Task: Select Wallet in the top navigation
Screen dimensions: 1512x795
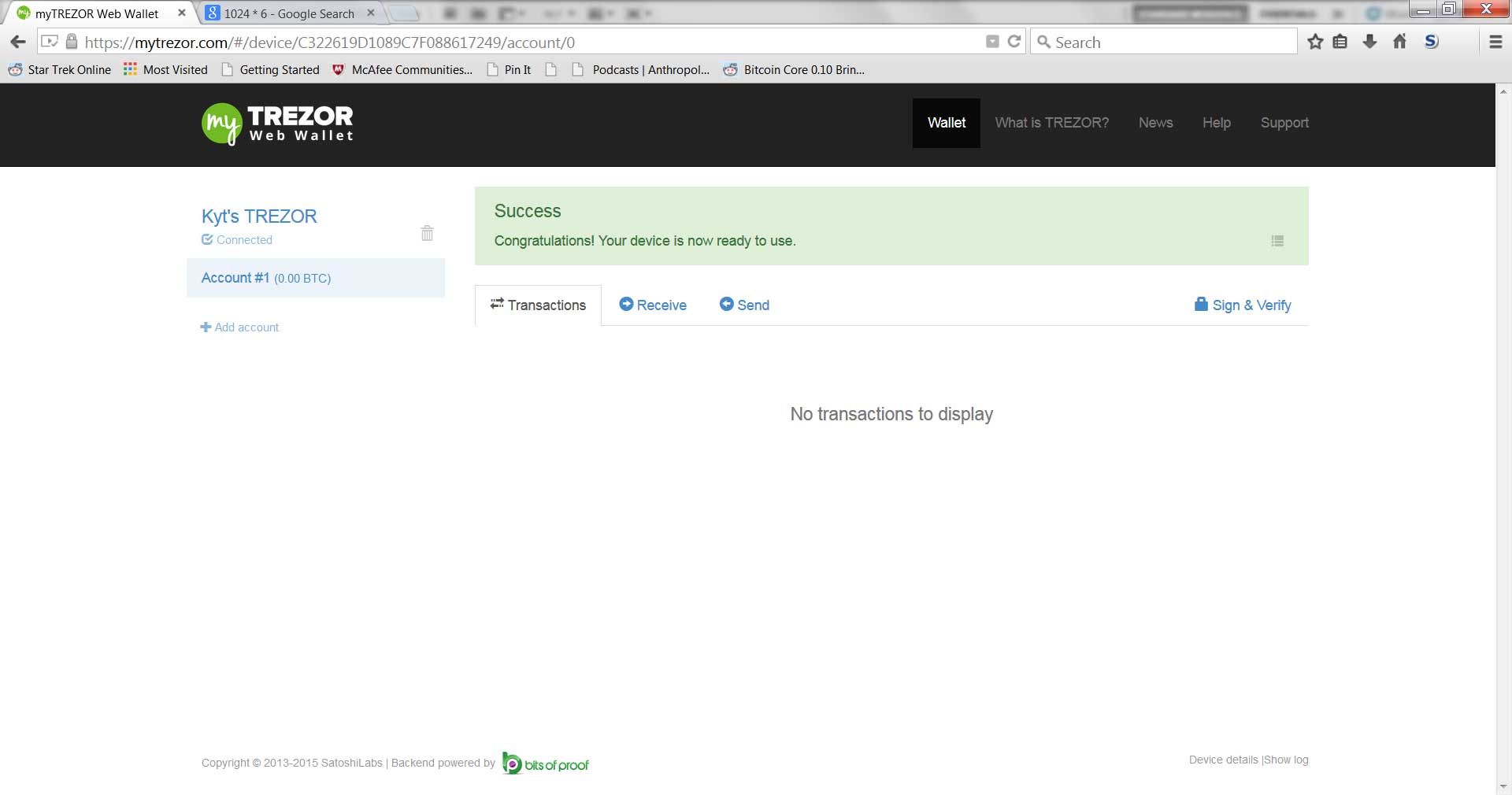Action: [947, 123]
